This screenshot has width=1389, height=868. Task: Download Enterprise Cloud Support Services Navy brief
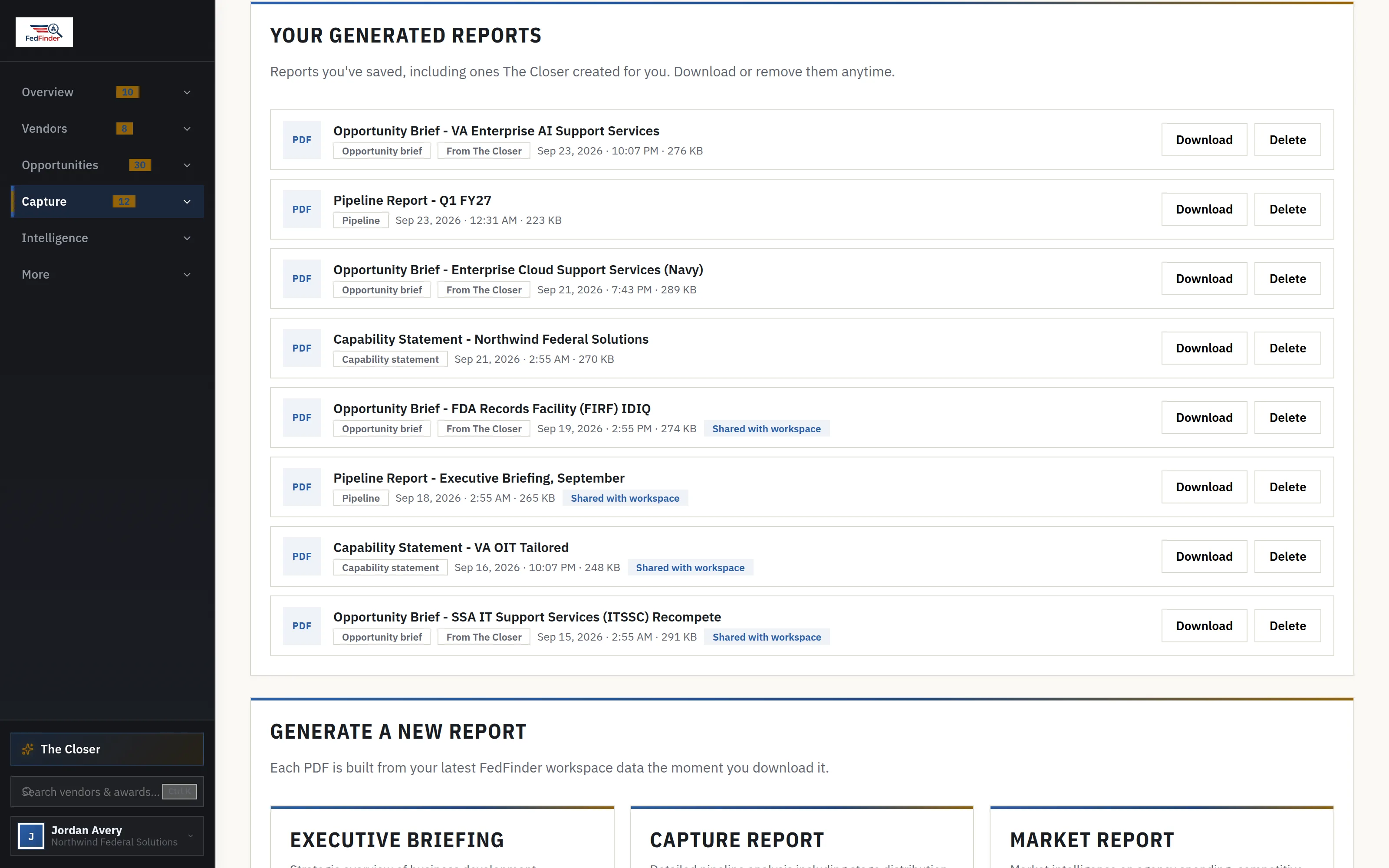point(1204,279)
